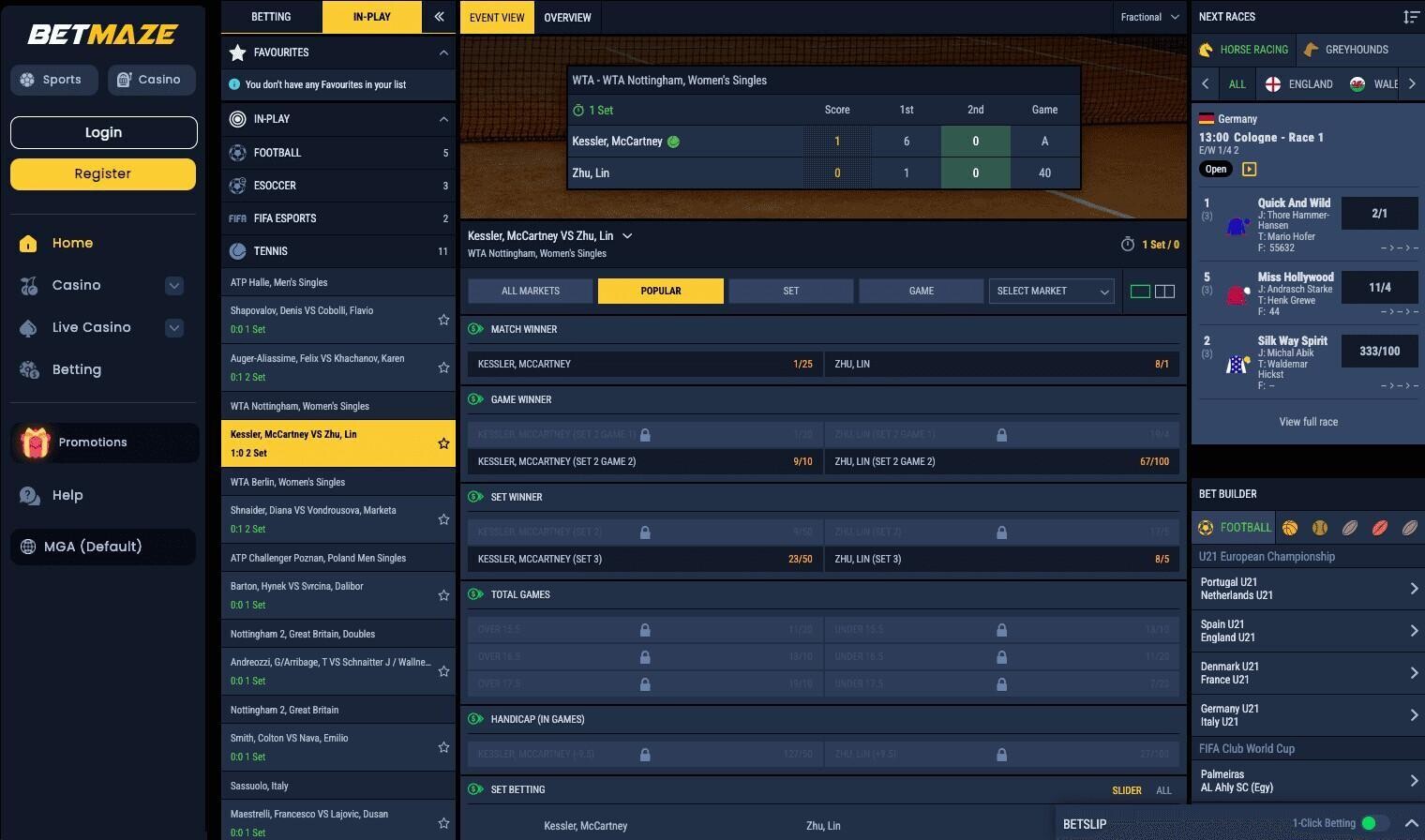Show more countries with right arrow
Viewport: 1425px width, 840px height.
pyautogui.click(x=1412, y=84)
